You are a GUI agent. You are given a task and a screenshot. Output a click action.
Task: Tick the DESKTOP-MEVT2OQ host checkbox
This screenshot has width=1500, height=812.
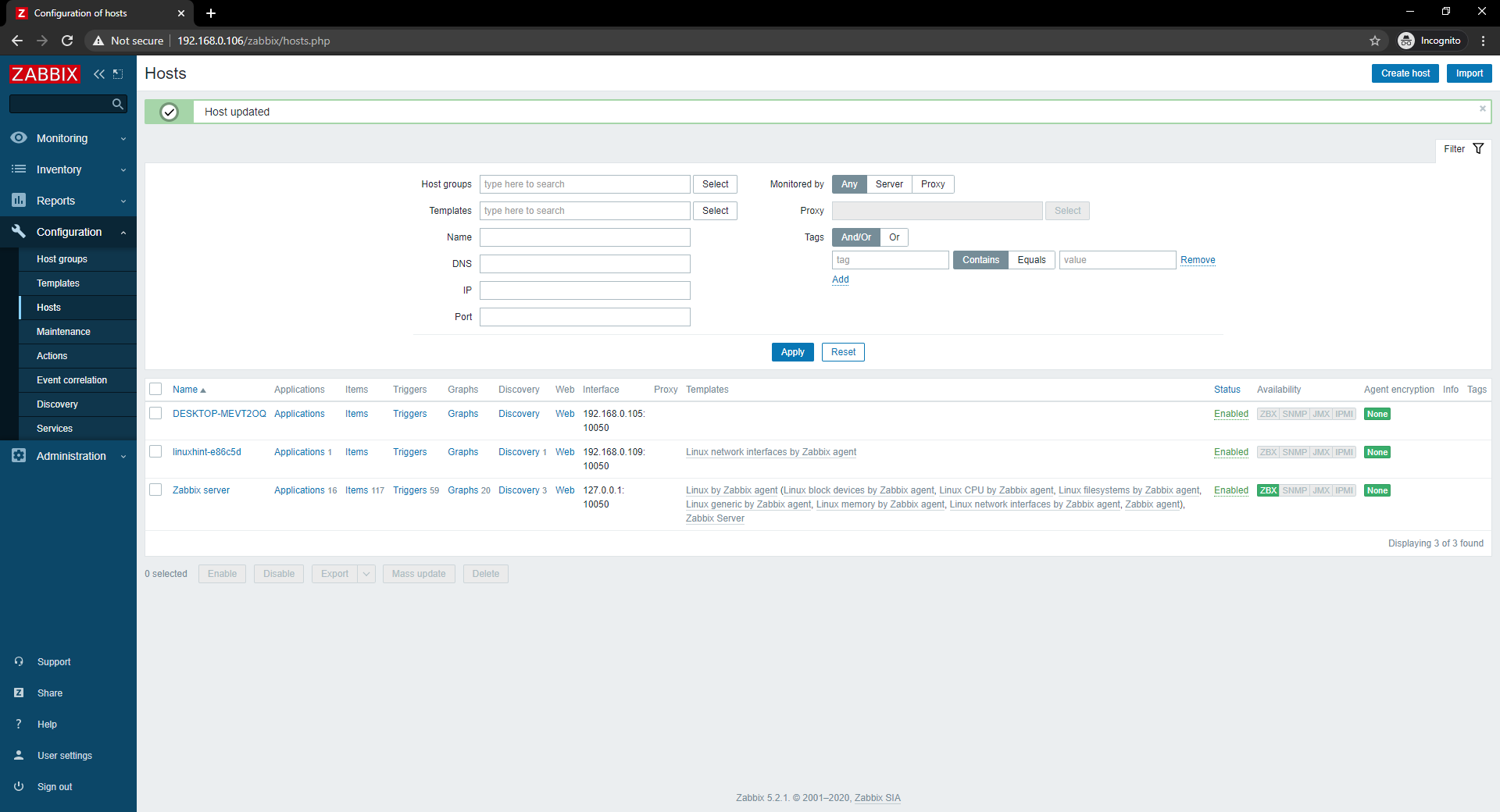[x=155, y=414]
